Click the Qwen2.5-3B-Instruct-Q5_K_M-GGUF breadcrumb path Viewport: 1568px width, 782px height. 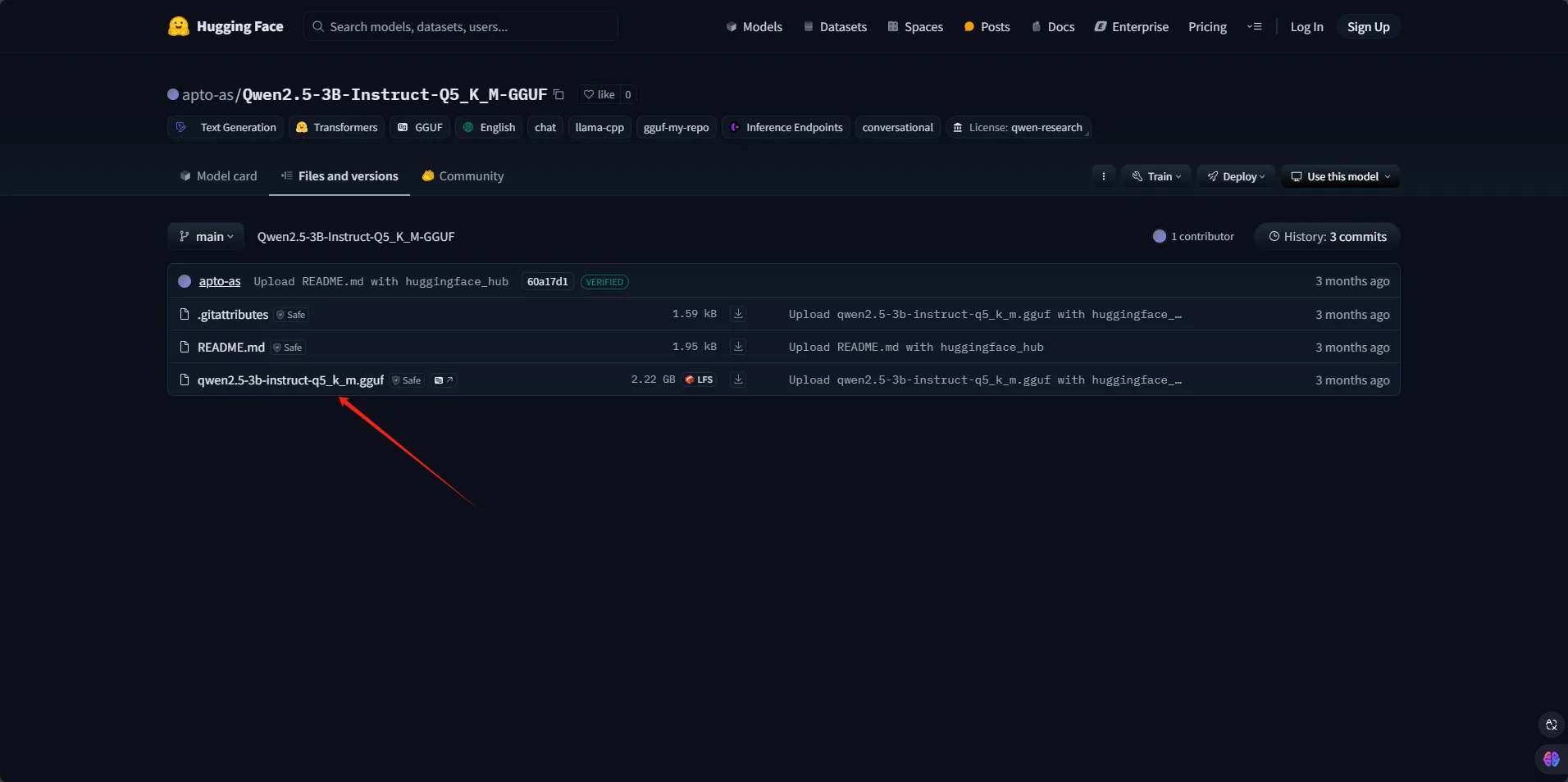tap(356, 237)
